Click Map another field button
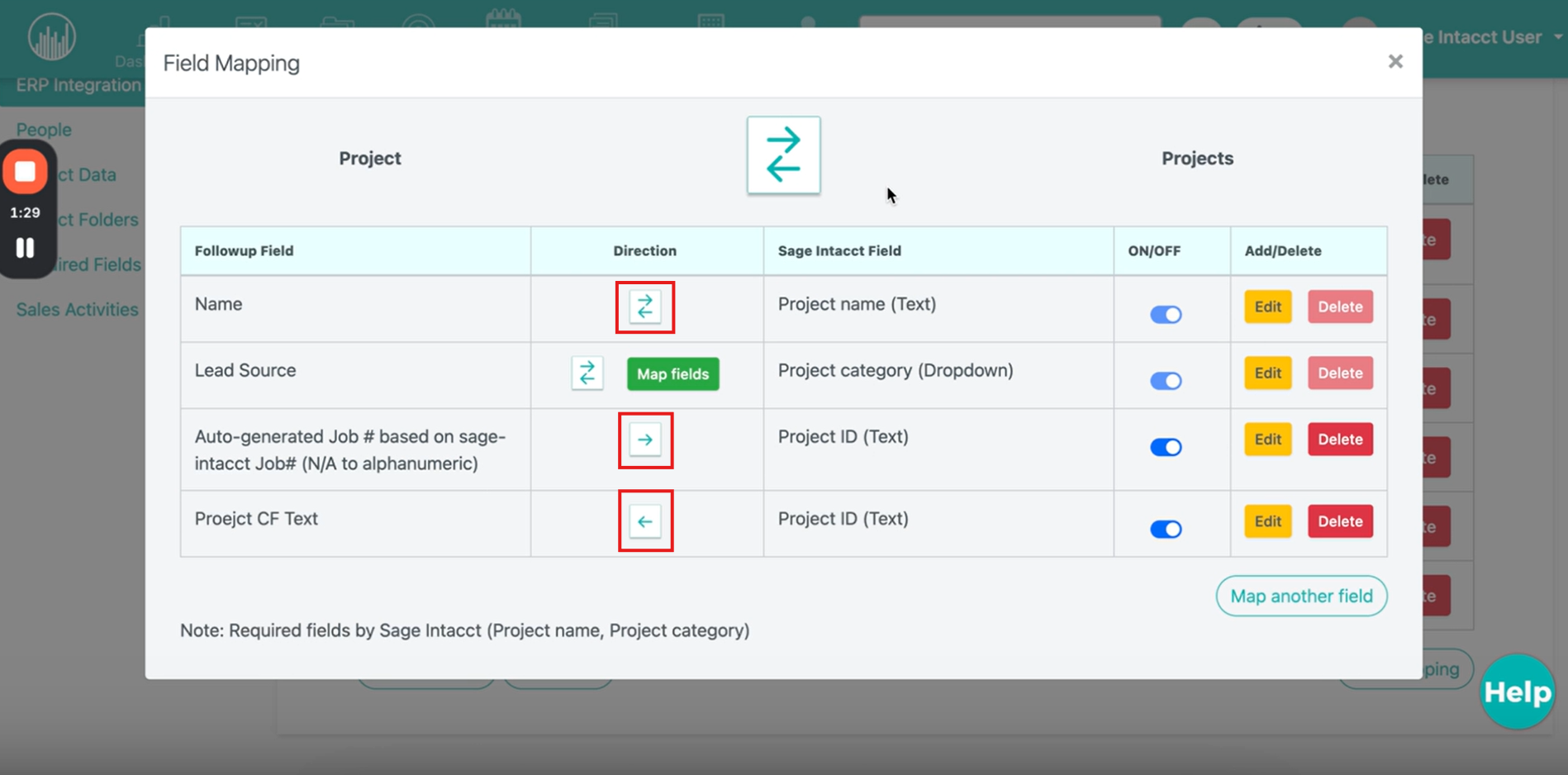The width and height of the screenshot is (1568, 775). click(1300, 596)
